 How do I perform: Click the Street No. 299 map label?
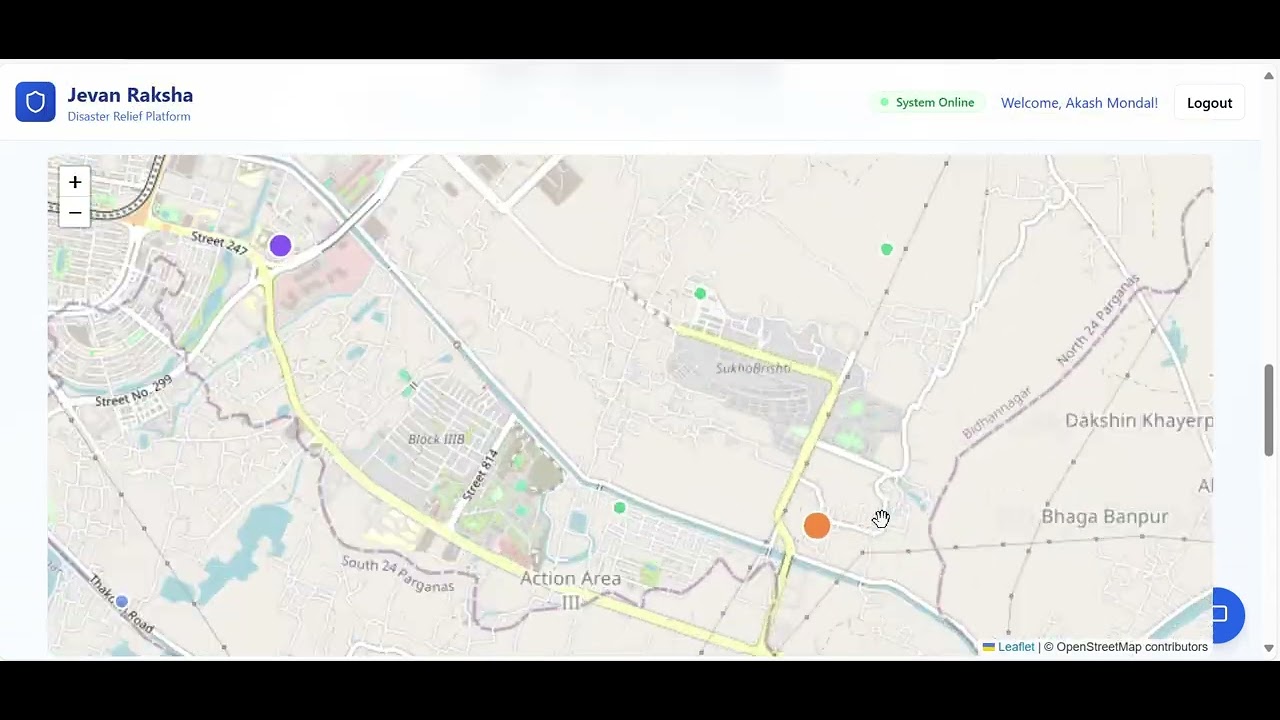(x=134, y=391)
